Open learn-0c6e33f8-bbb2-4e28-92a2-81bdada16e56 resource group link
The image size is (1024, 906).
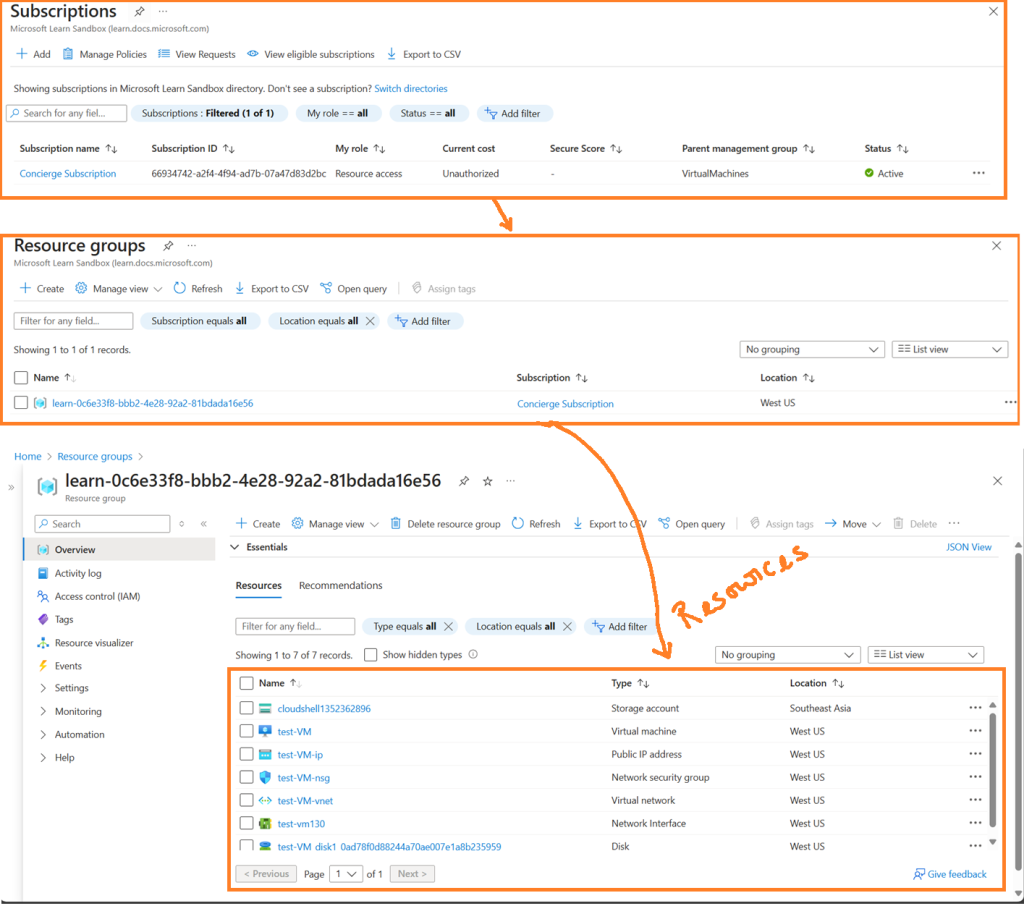[x=153, y=404]
